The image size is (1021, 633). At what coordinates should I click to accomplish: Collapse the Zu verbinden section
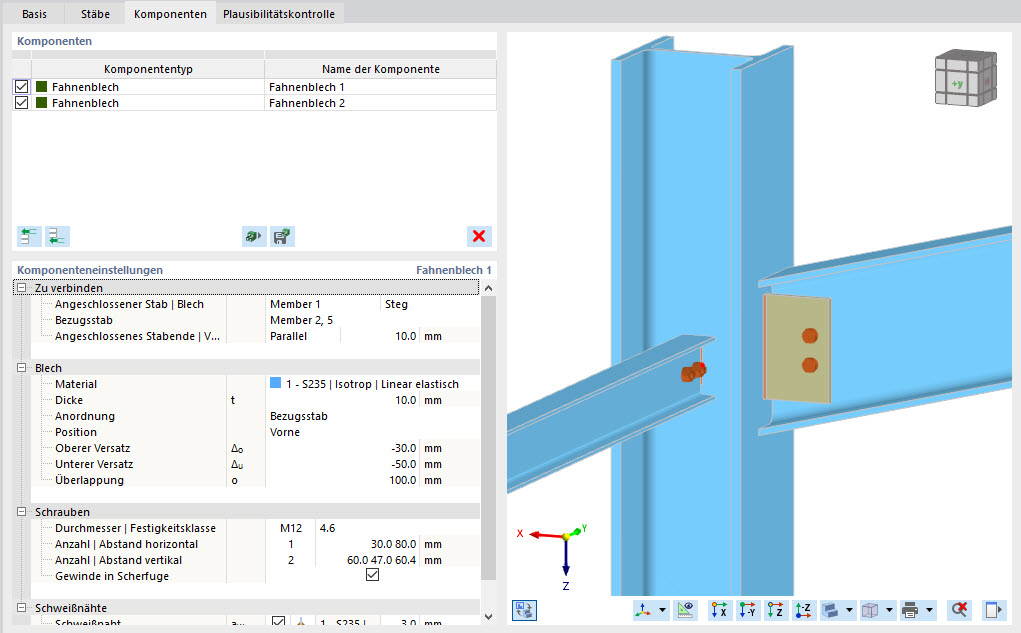pyautogui.click(x=21, y=287)
